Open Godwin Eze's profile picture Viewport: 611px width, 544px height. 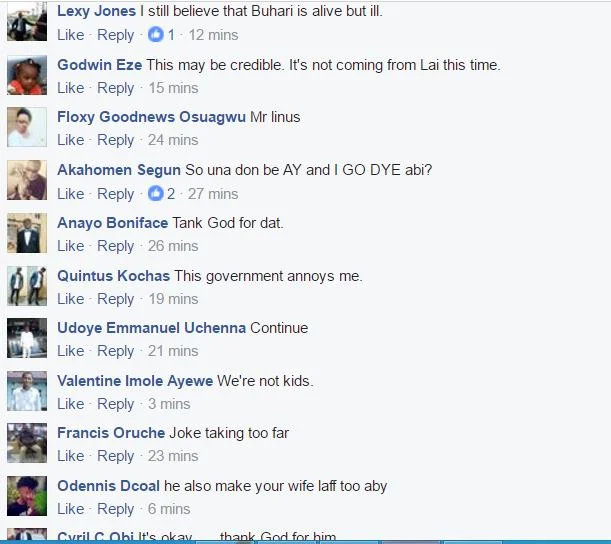pos(27,75)
